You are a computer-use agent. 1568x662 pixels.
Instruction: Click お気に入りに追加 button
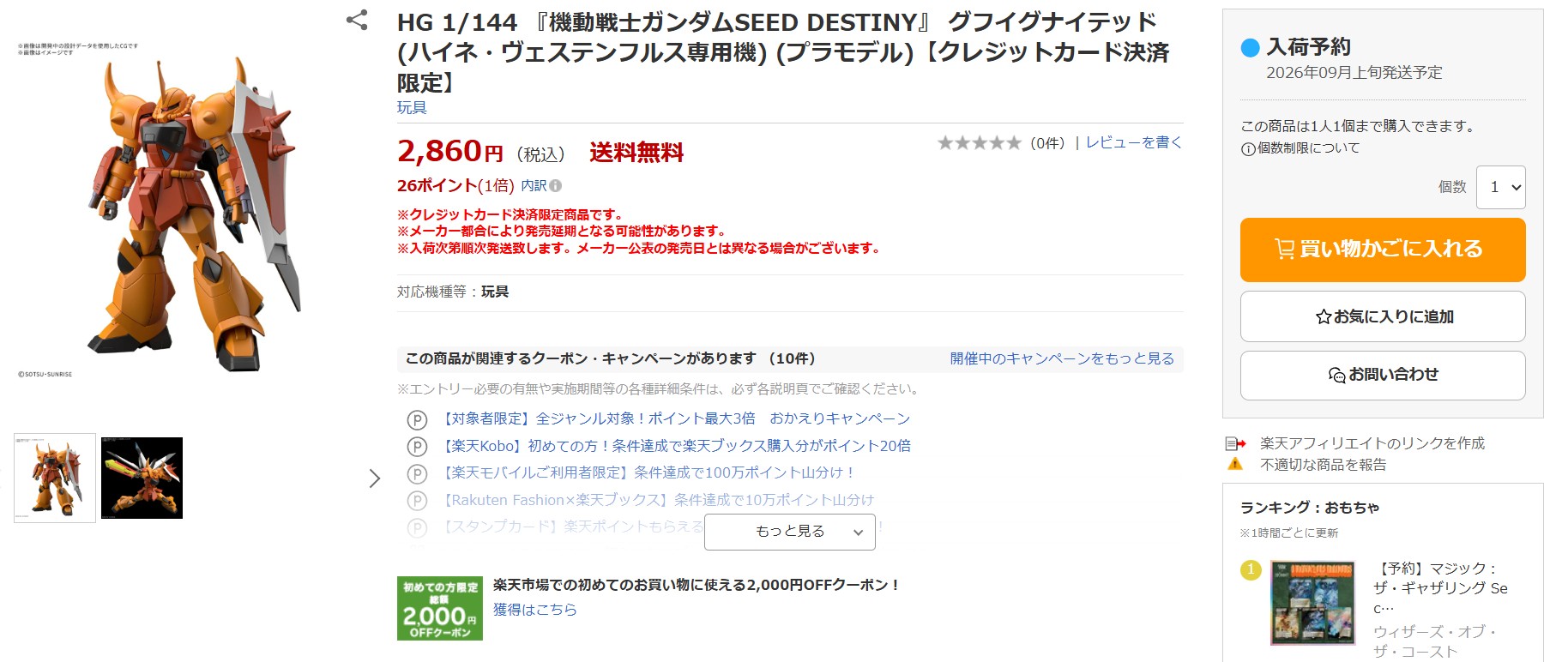click(x=1383, y=316)
